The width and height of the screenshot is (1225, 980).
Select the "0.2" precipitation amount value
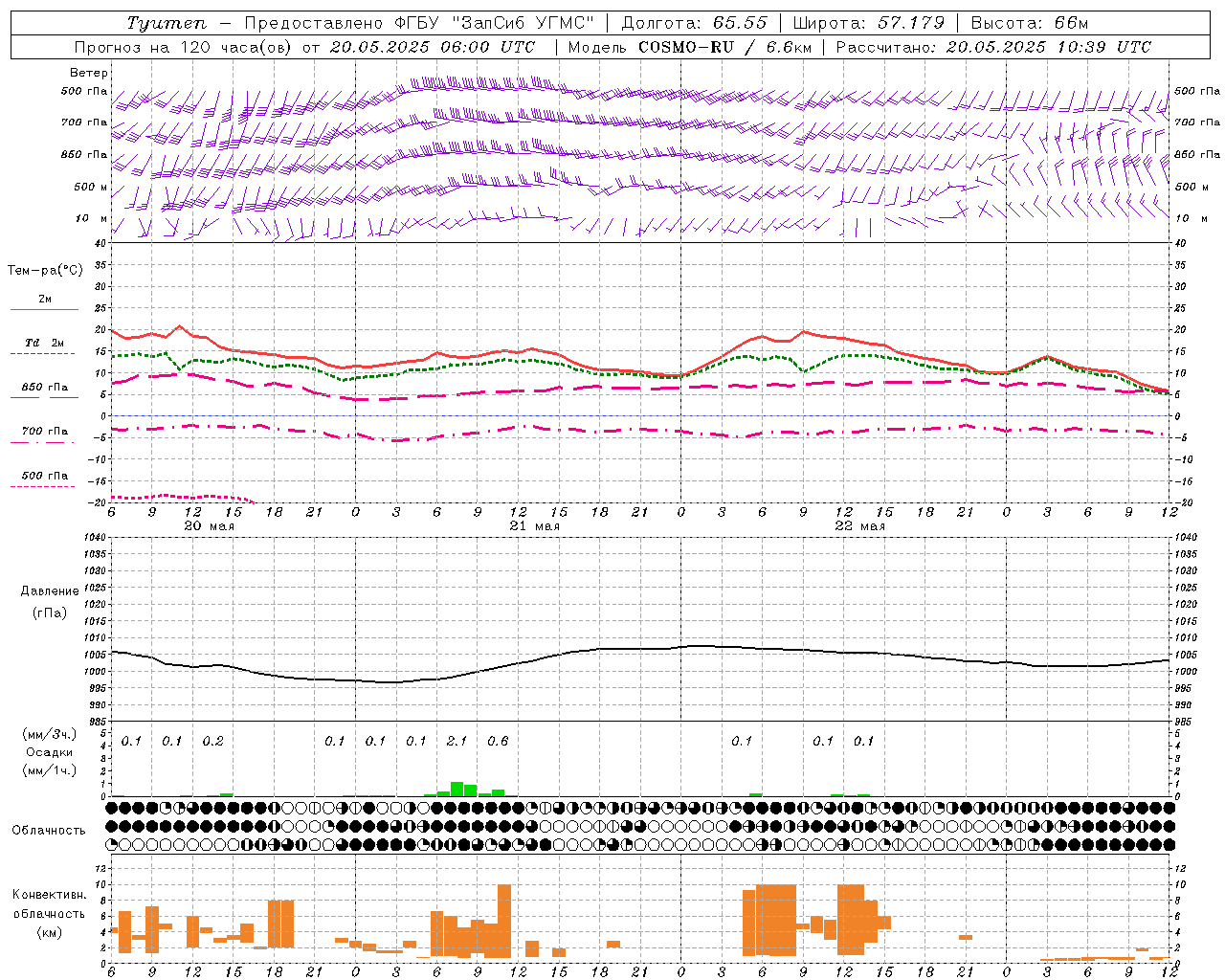[x=212, y=741]
